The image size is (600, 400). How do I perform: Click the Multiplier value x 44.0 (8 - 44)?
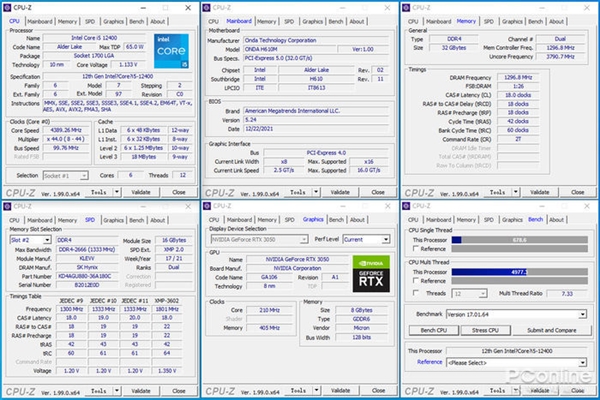click(x=66, y=139)
